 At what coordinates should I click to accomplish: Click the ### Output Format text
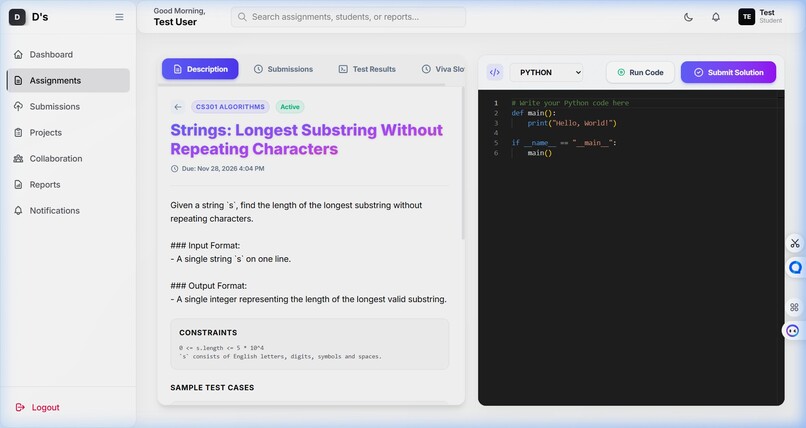[209, 286]
